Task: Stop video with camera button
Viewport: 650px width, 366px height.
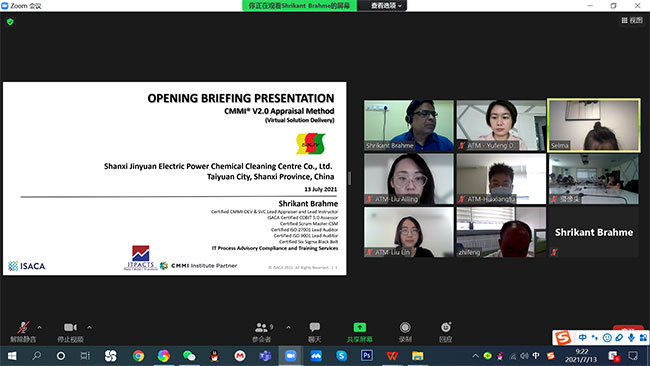Action: [x=70, y=327]
